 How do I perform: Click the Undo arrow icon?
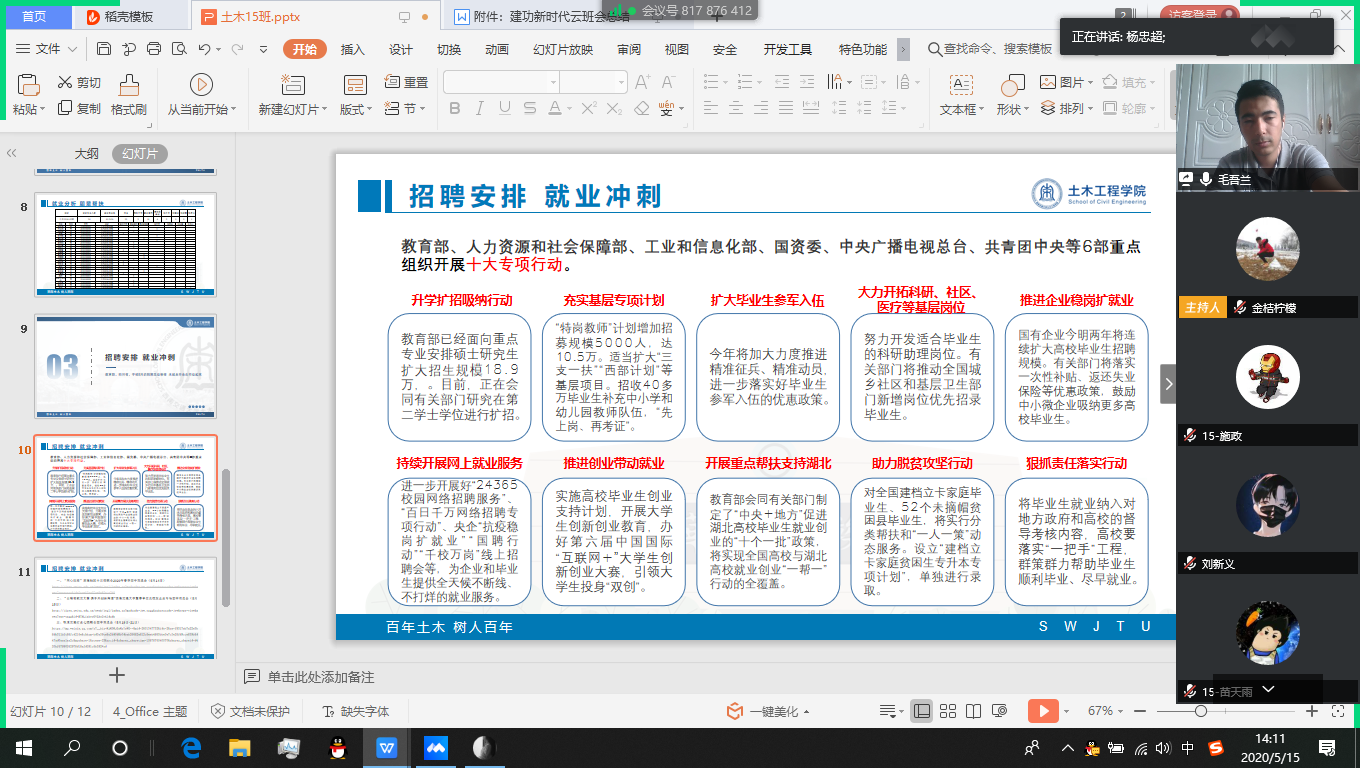[205, 49]
